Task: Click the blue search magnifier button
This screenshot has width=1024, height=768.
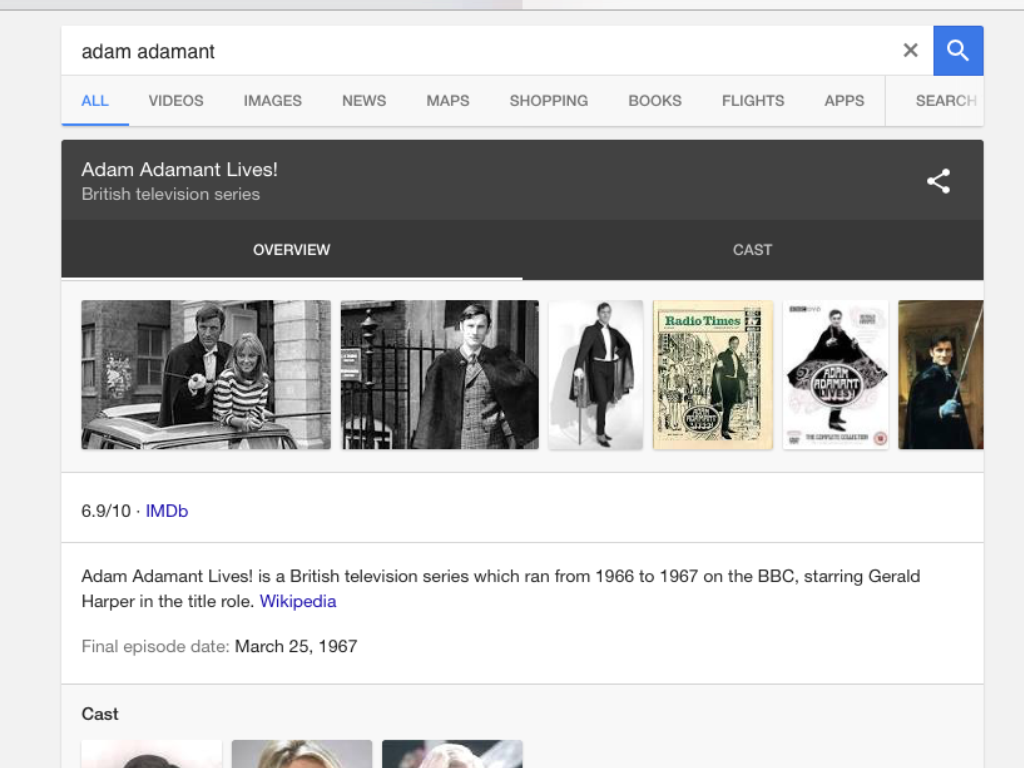Action: coord(958,50)
